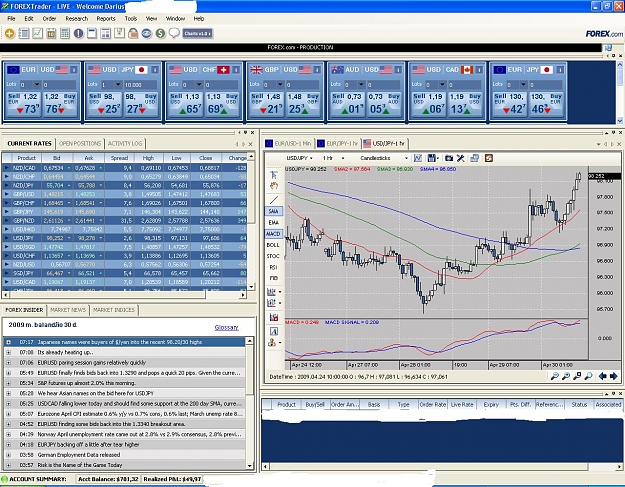Click the USD/JPY Buy 98, button
625x487 pixels.
(140, 104)
